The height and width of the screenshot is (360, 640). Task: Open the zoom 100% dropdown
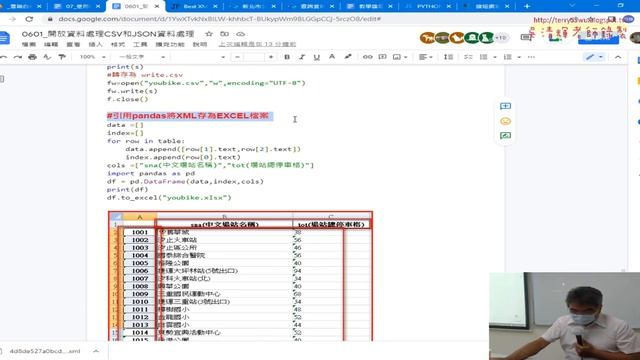point(92,57)
